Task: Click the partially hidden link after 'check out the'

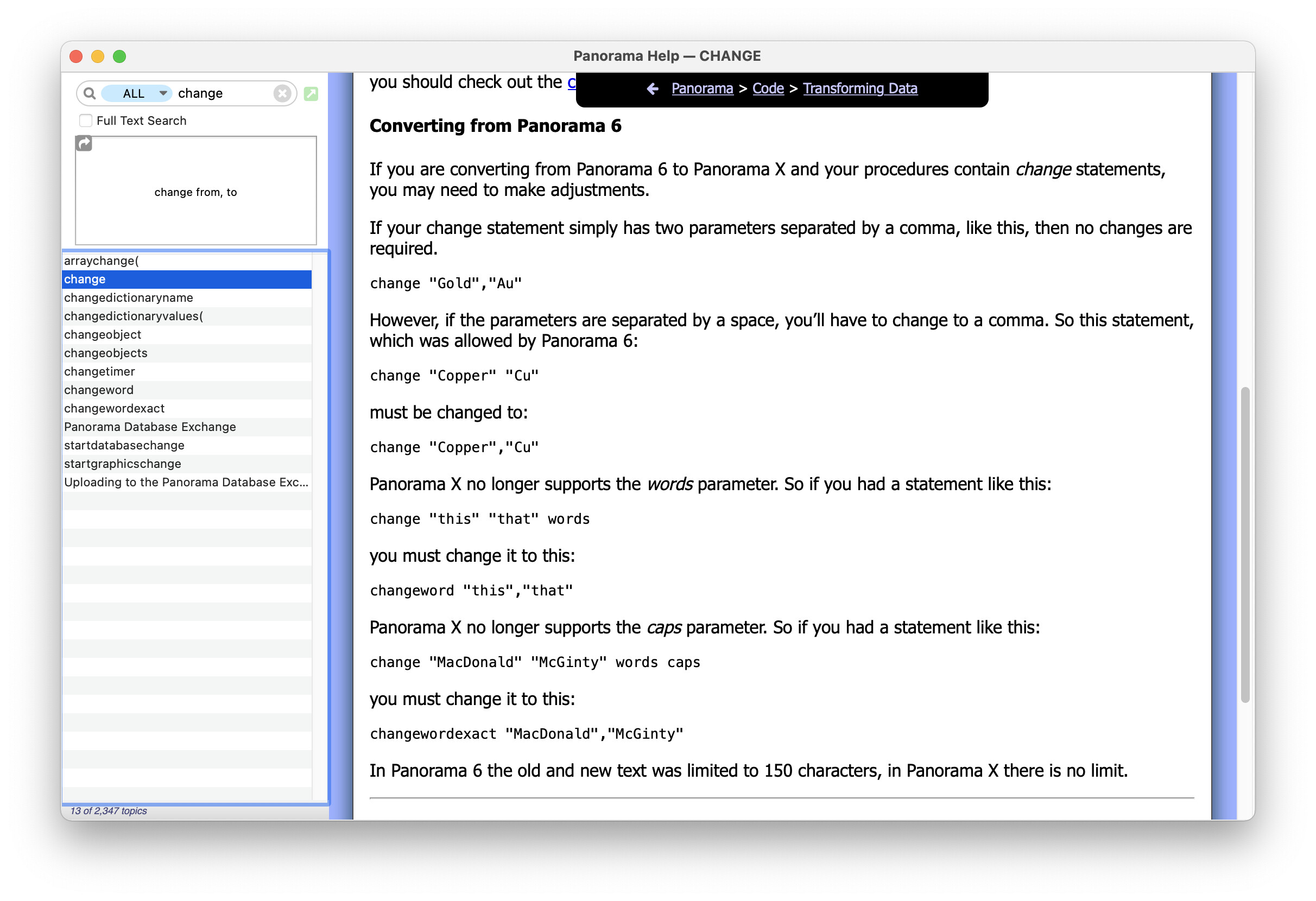Action: [571, 83]
